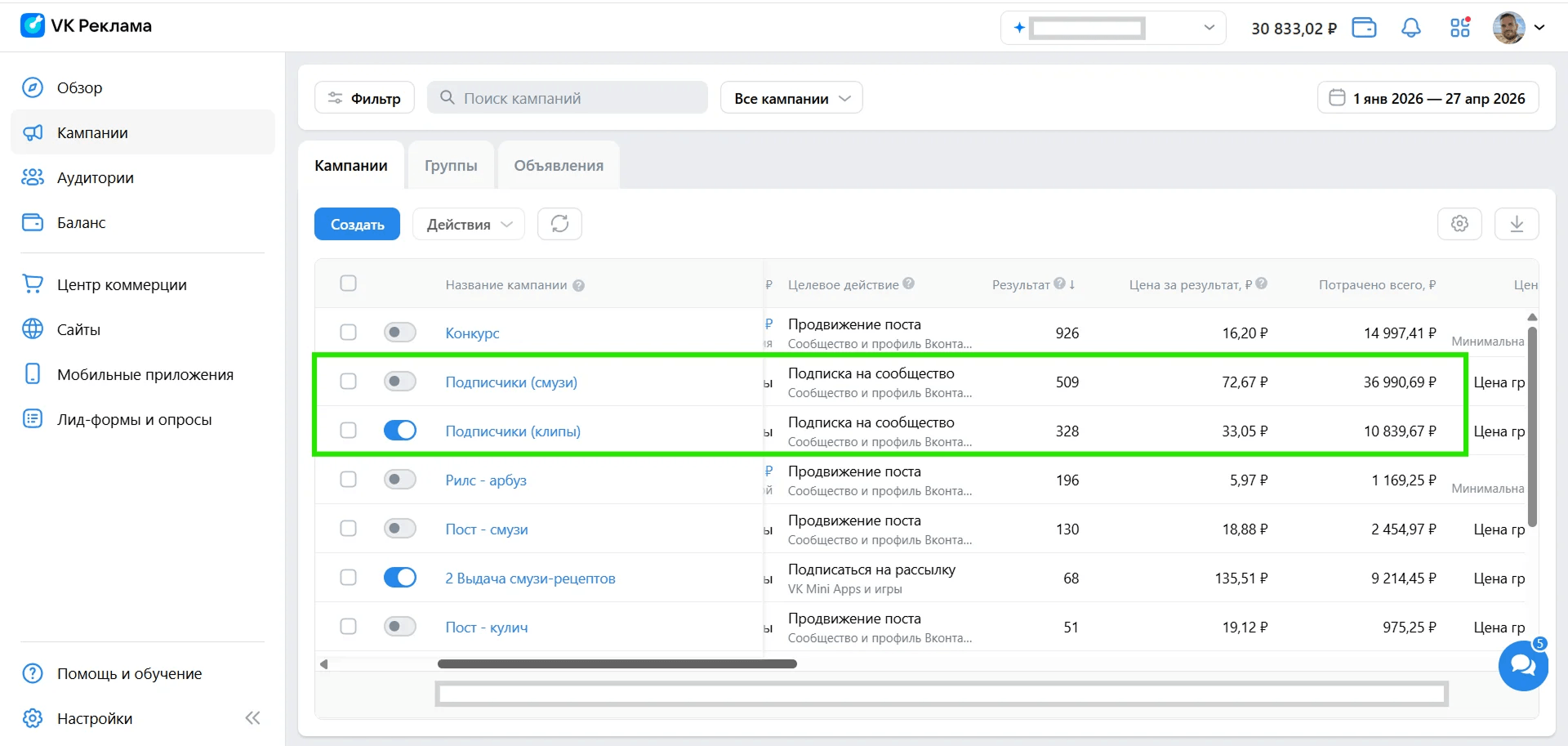Screen dimensions: 1568x746
Task: Disable the 2 Выдача смузи-рецептов toggle
Action: coord(400,578)
